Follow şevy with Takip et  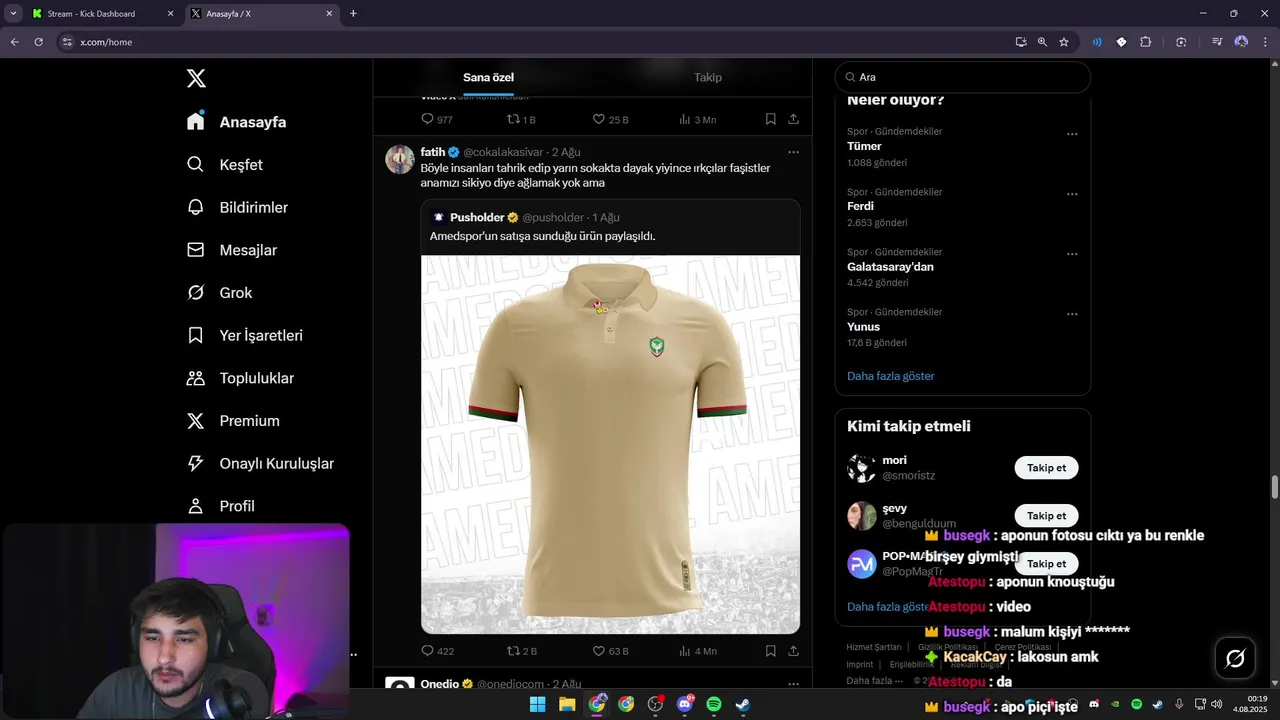point(1046,516)
